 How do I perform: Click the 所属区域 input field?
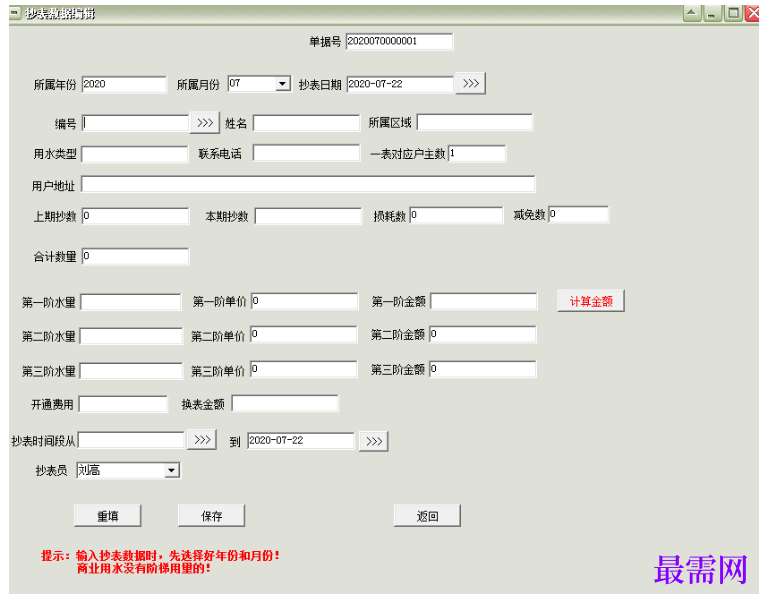(475, 122)
